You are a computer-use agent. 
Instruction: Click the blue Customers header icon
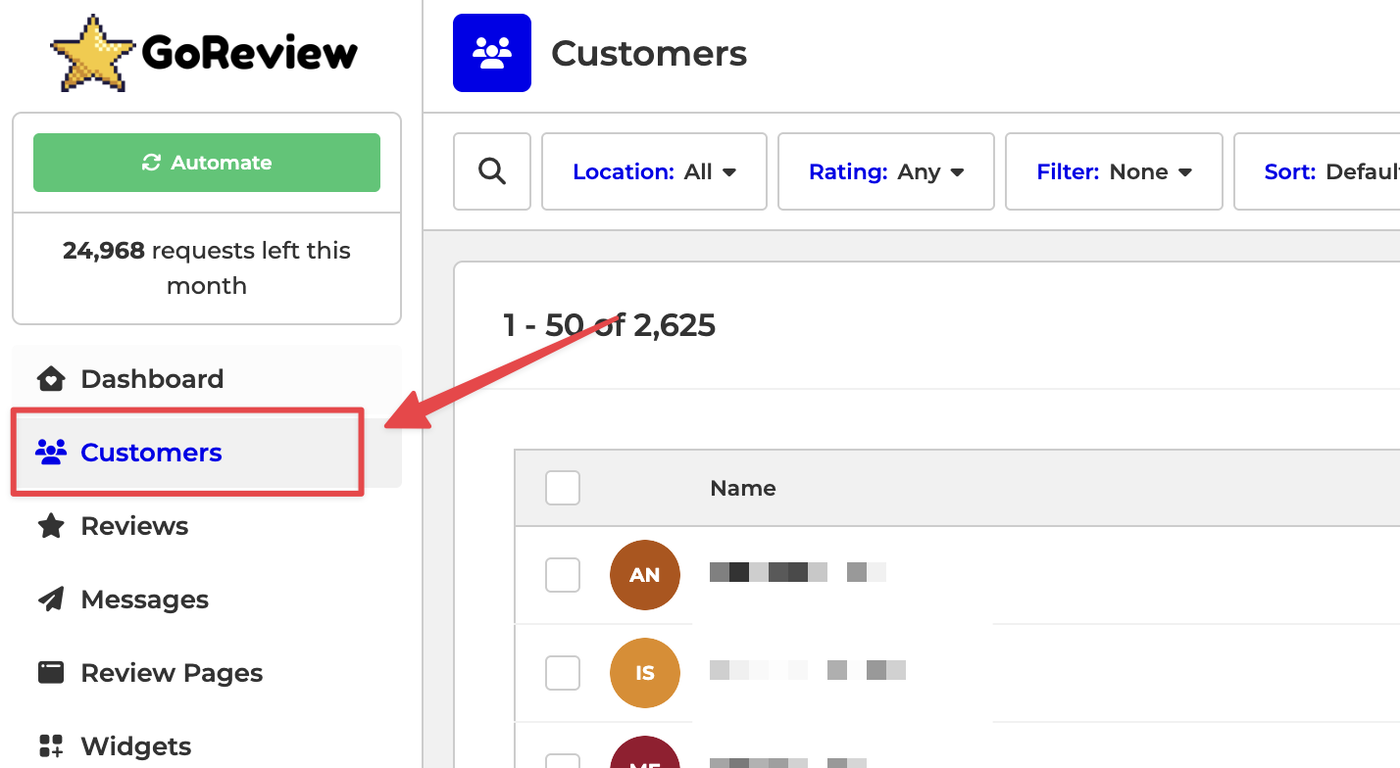pos(492,53)
